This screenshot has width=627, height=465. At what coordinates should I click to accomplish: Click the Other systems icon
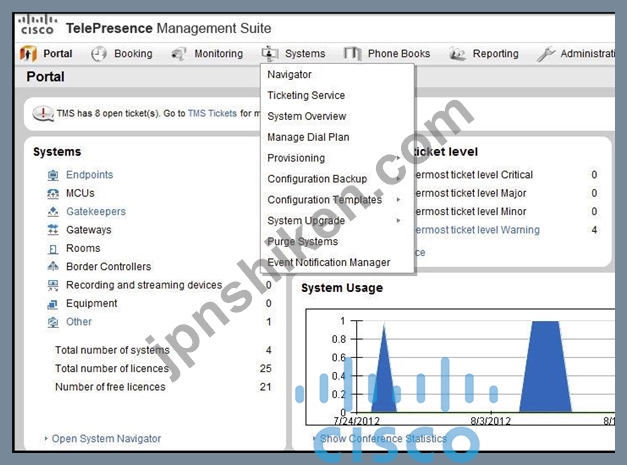click(53, 322)
